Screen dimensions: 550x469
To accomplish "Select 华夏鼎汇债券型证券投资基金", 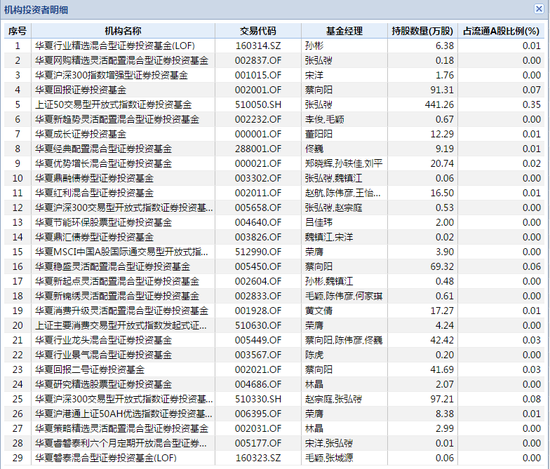I will pos(274,237).
